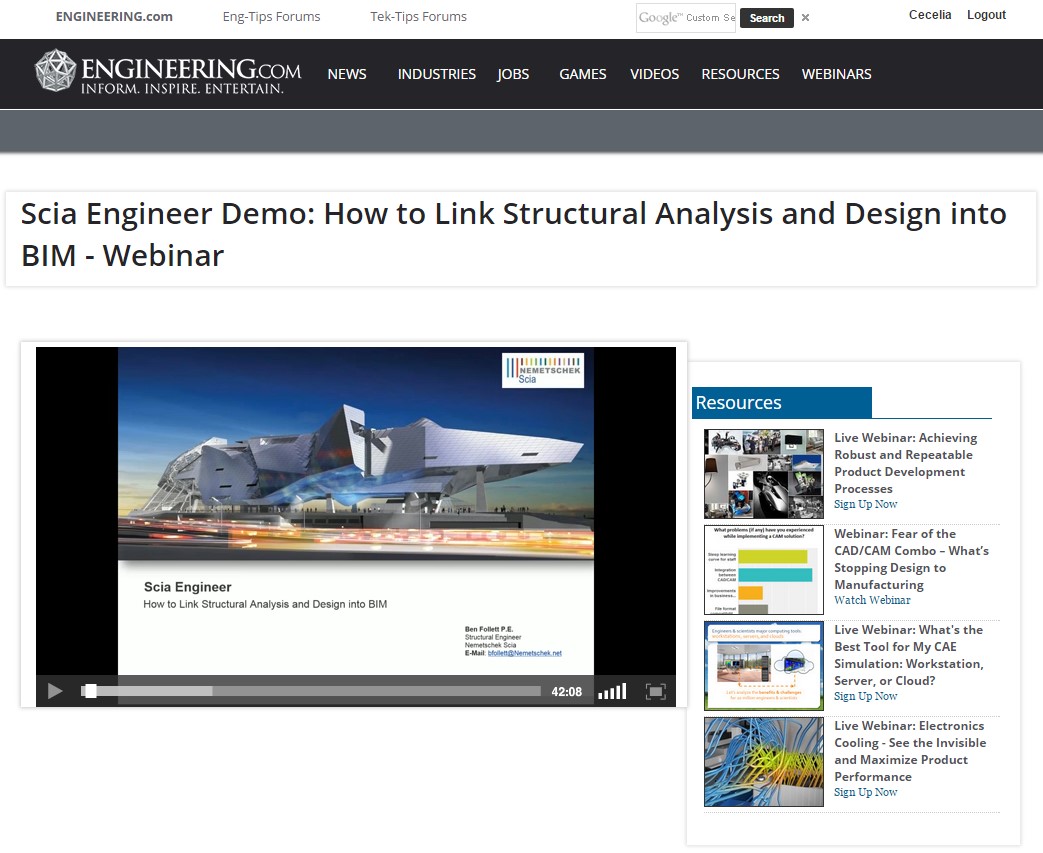Open Electronics Cooling - See the Invisible title

(x=910, y=751)
